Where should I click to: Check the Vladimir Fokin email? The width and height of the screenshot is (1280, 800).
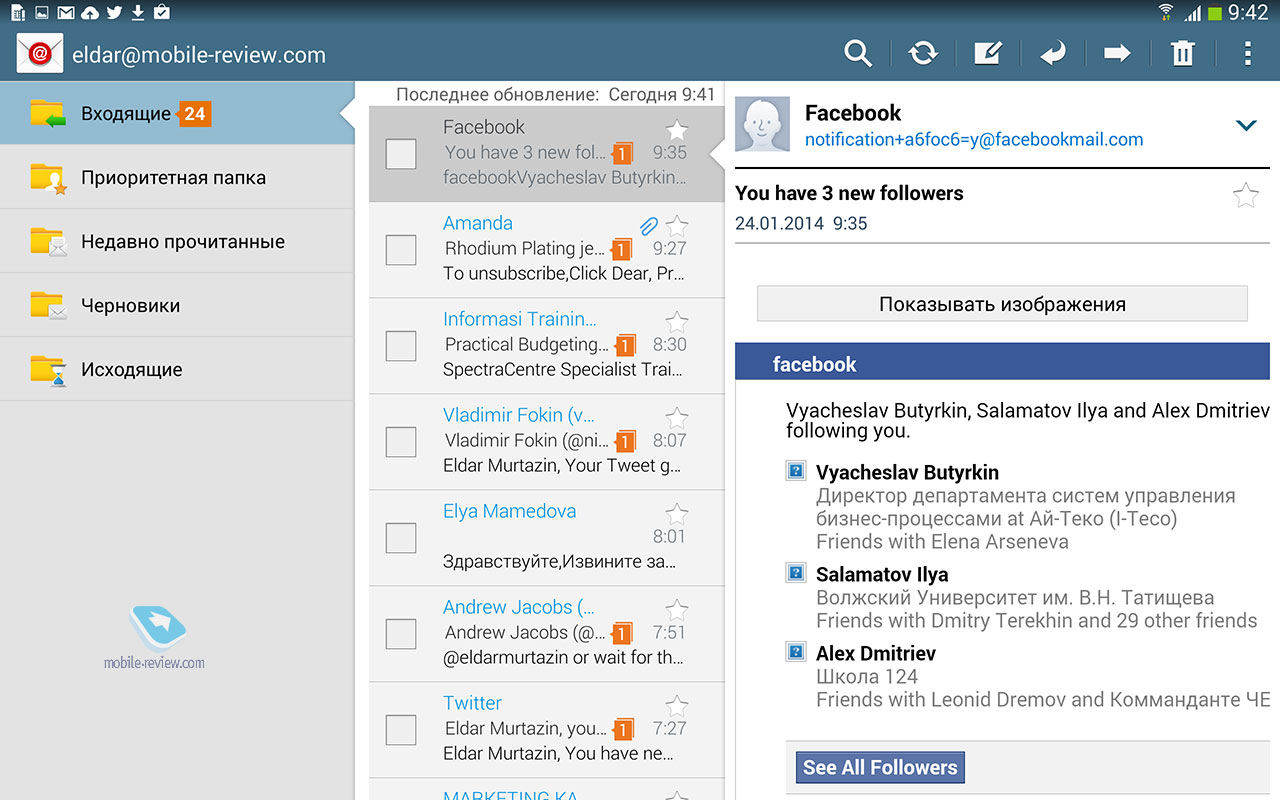(401, 442)
